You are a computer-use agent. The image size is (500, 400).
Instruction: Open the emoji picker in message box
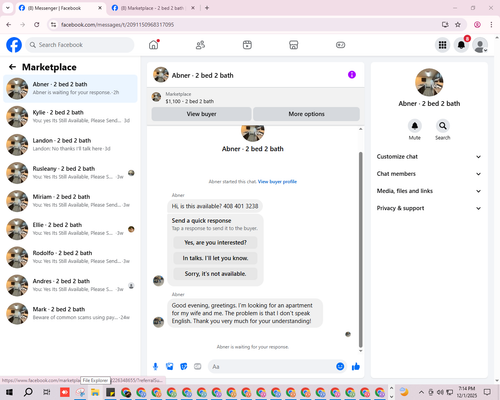coord(340,367)
